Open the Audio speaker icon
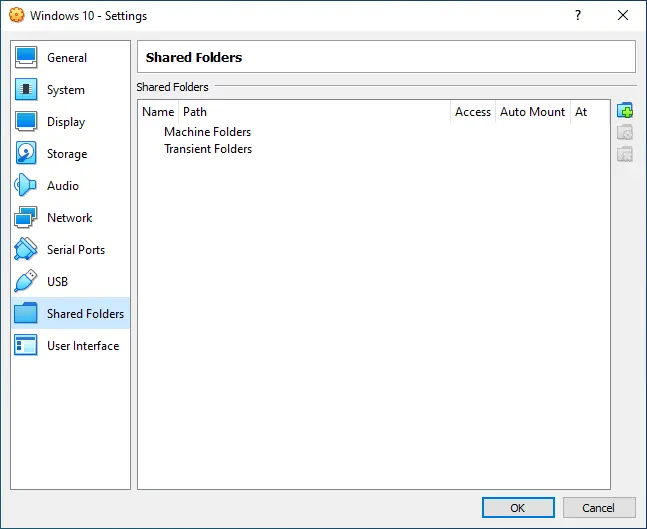The image size is (647, 529). 25,185
